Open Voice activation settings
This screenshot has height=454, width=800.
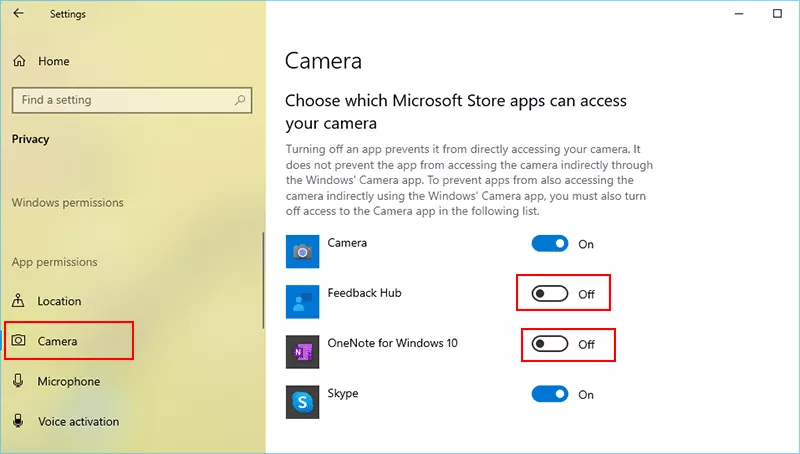tap(78, 421)
